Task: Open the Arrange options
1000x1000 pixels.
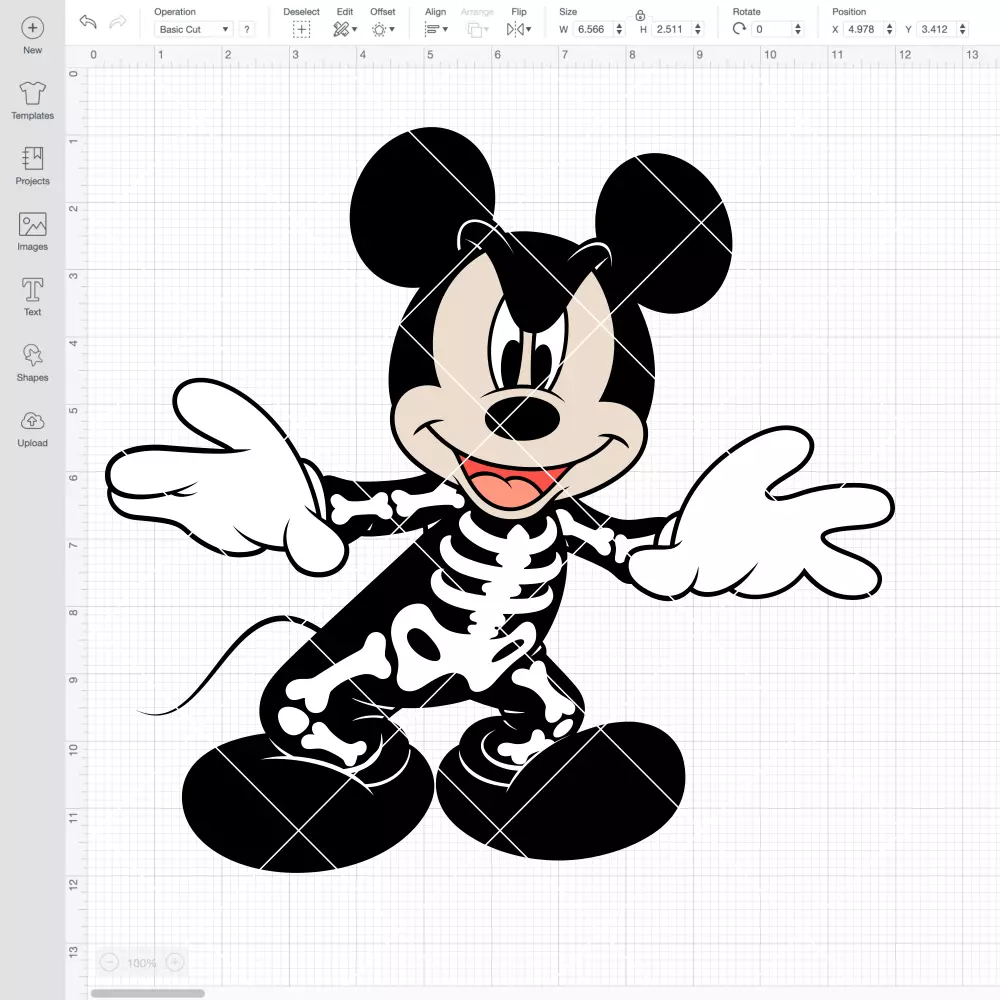Action: pos(478,29)
